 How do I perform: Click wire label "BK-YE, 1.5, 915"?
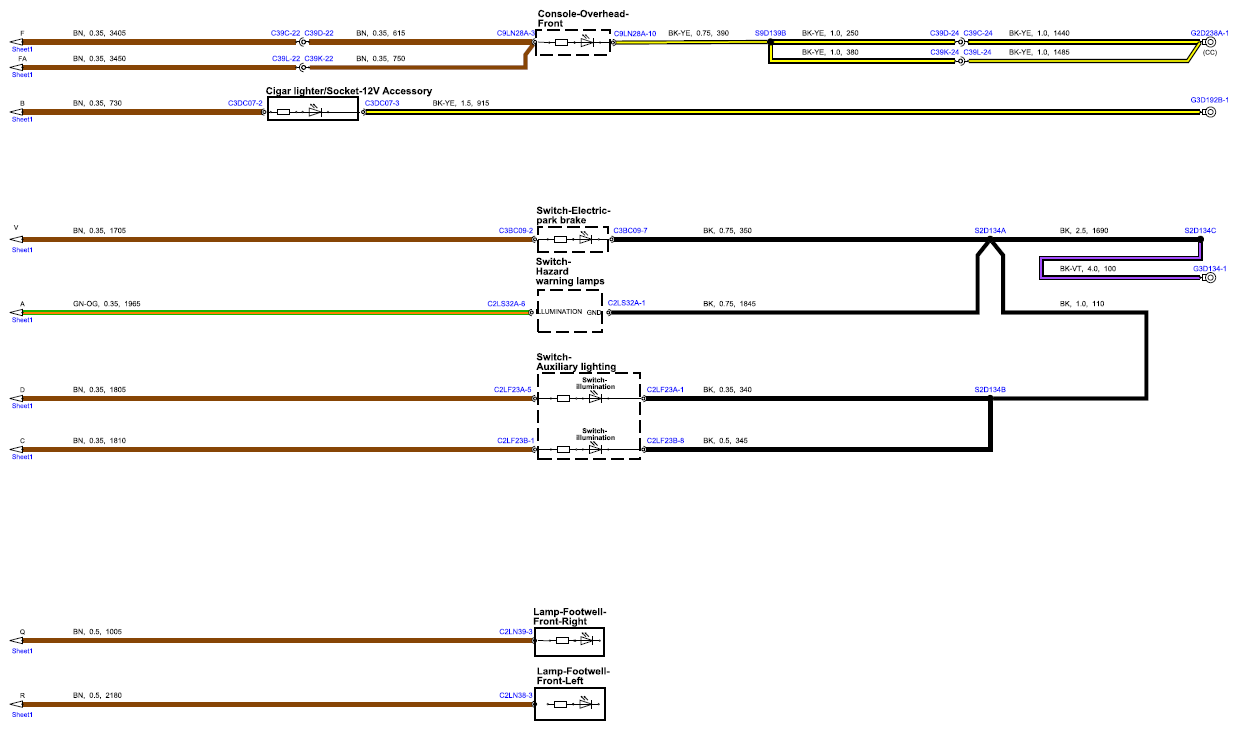(x=461, y=103)
